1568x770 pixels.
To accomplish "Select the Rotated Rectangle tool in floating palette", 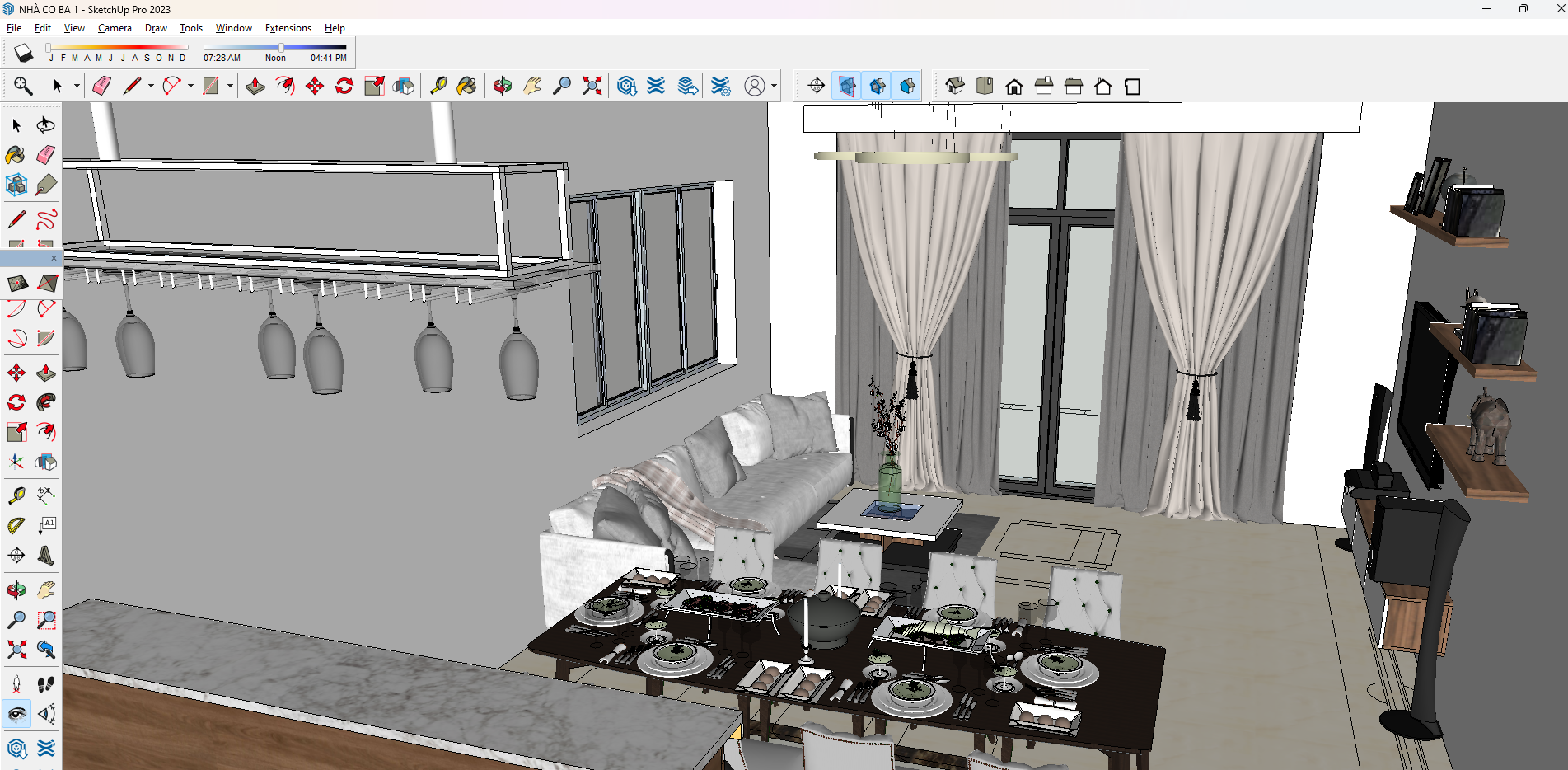I will 46,284.
